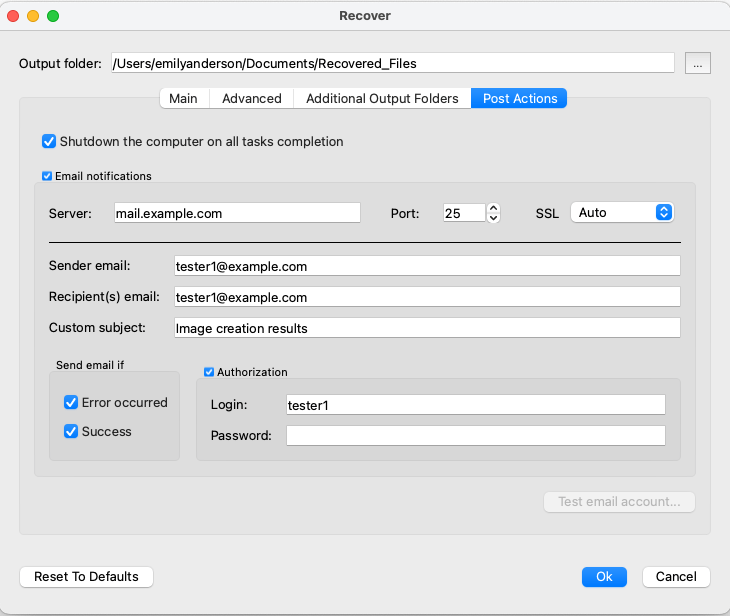The height and width of the screenshot is (616, 730).
Task: Click the Custom subject field
Action: tap(427, 328)
